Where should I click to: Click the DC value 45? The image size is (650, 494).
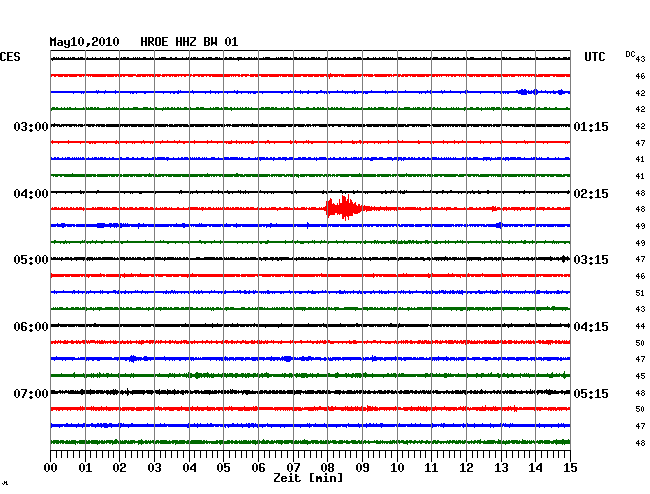point(640,376)
